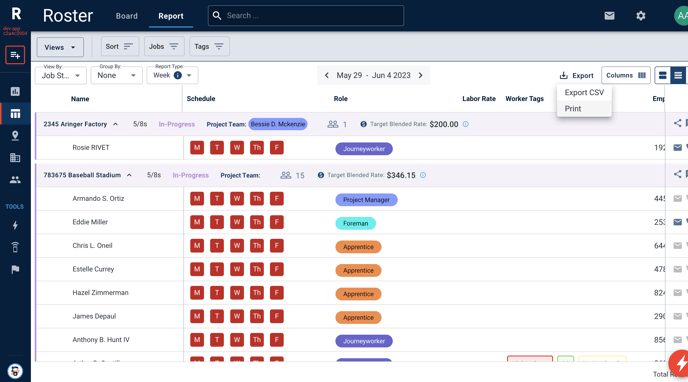Click the add-to-list icon in sidebar
688x382 pixels.
point(15,55)
